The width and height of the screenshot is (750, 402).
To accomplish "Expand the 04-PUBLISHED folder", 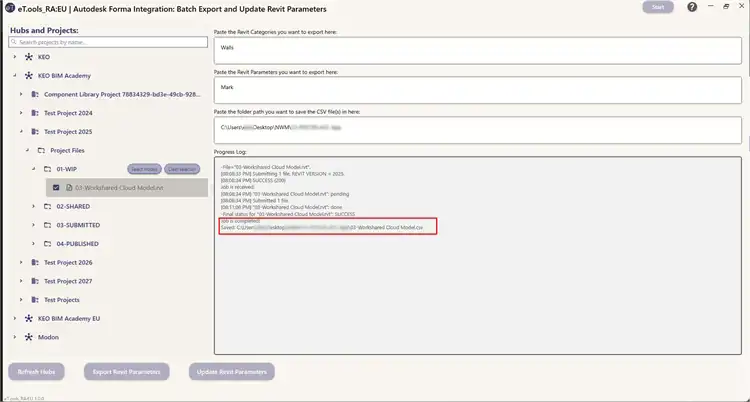I will pos(33,244).
